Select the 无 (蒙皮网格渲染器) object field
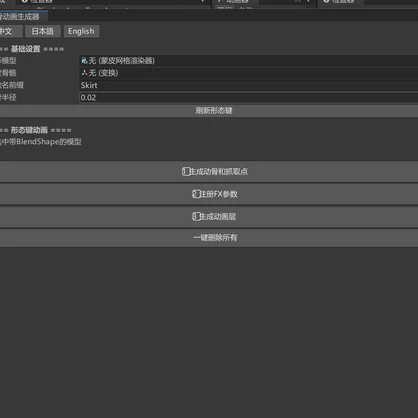Image resolution: width=418 pixels, height=418 pixels. coord(249,61)
